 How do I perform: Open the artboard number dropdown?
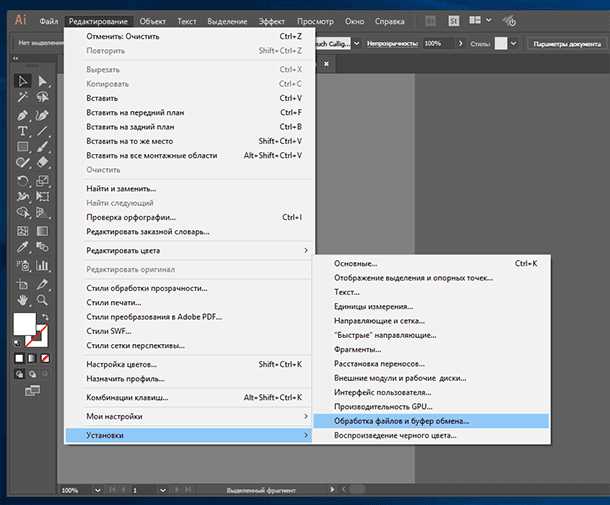click(163, 491)
